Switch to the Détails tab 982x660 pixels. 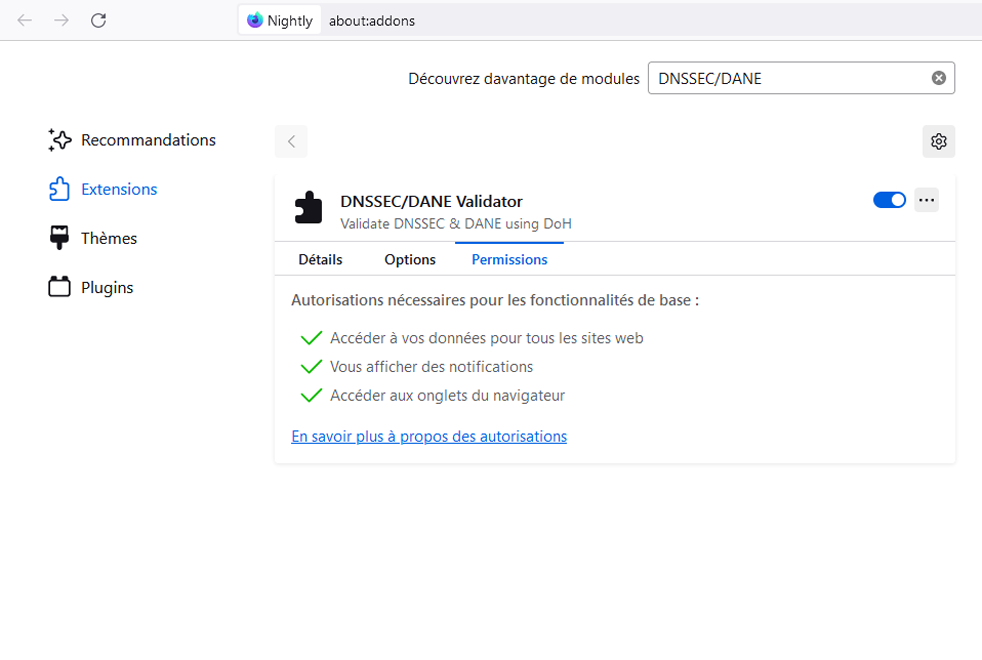321,259
